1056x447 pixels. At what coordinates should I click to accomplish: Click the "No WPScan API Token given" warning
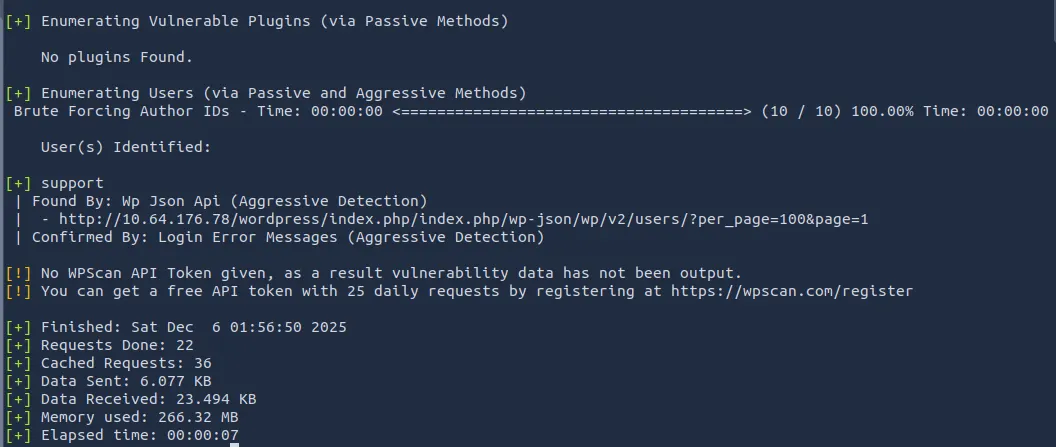pyautogui.click(x=391, y=273)
